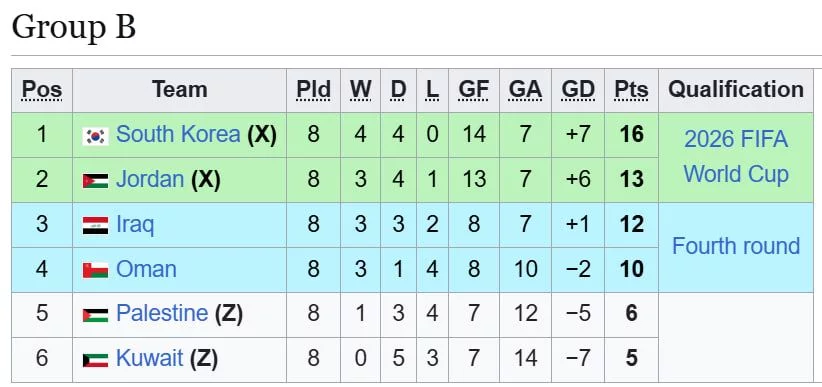Open the South Korea team link
822x387 pixels.
pyautogui.click(x=178, y=135)
